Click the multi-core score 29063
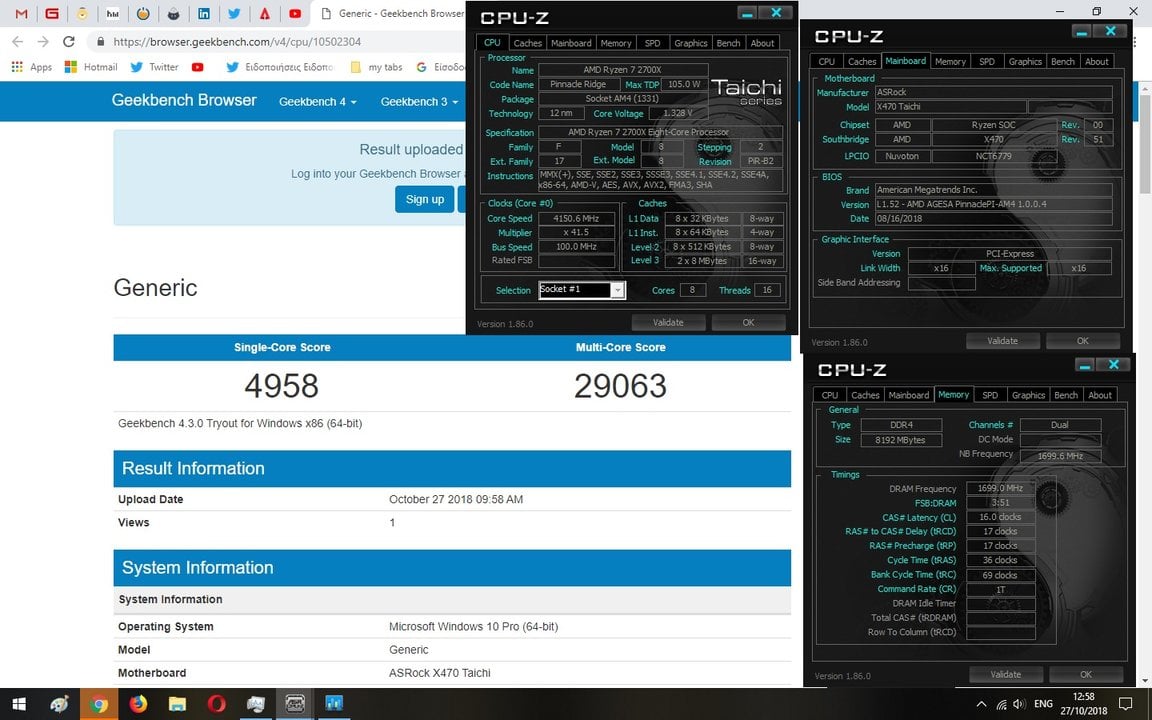The height and width of the screenshot is (720, 1152). [x=620, y=386]
